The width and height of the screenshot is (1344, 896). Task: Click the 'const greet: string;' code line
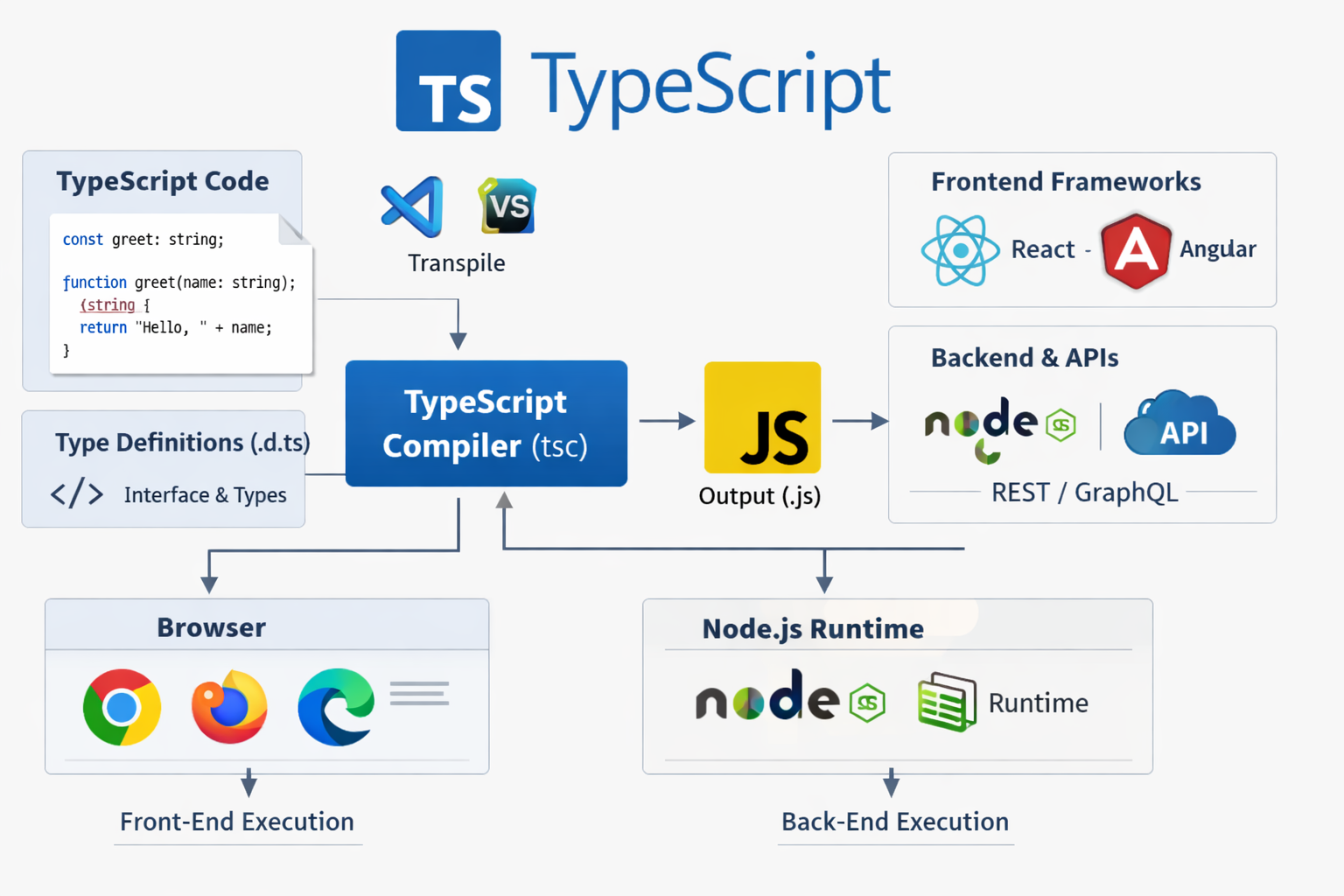[x=143, y=240]
